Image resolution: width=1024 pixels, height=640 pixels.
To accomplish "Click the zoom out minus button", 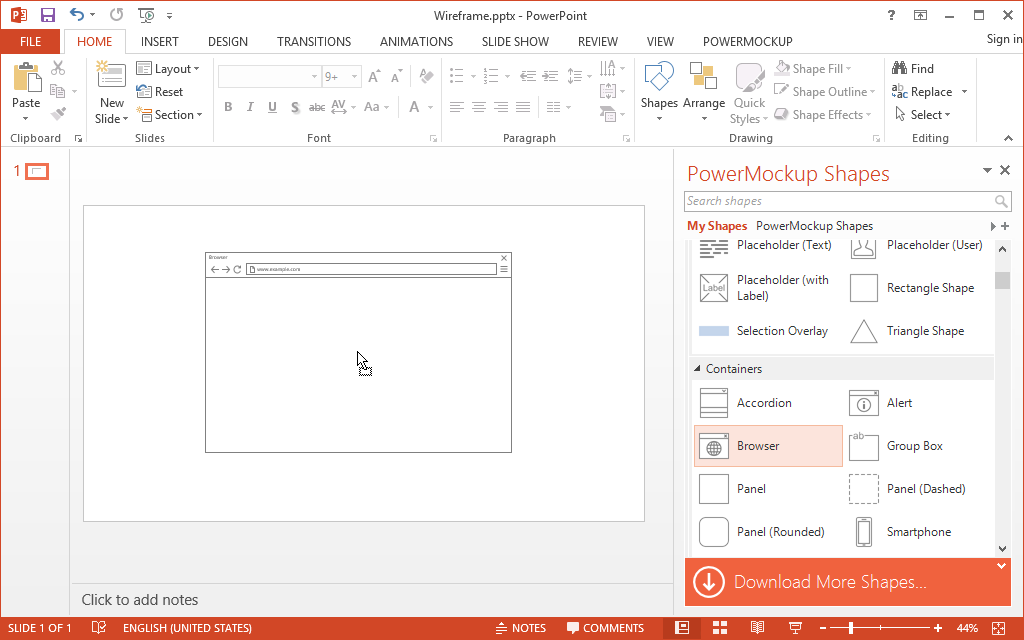I will point(823,628).
